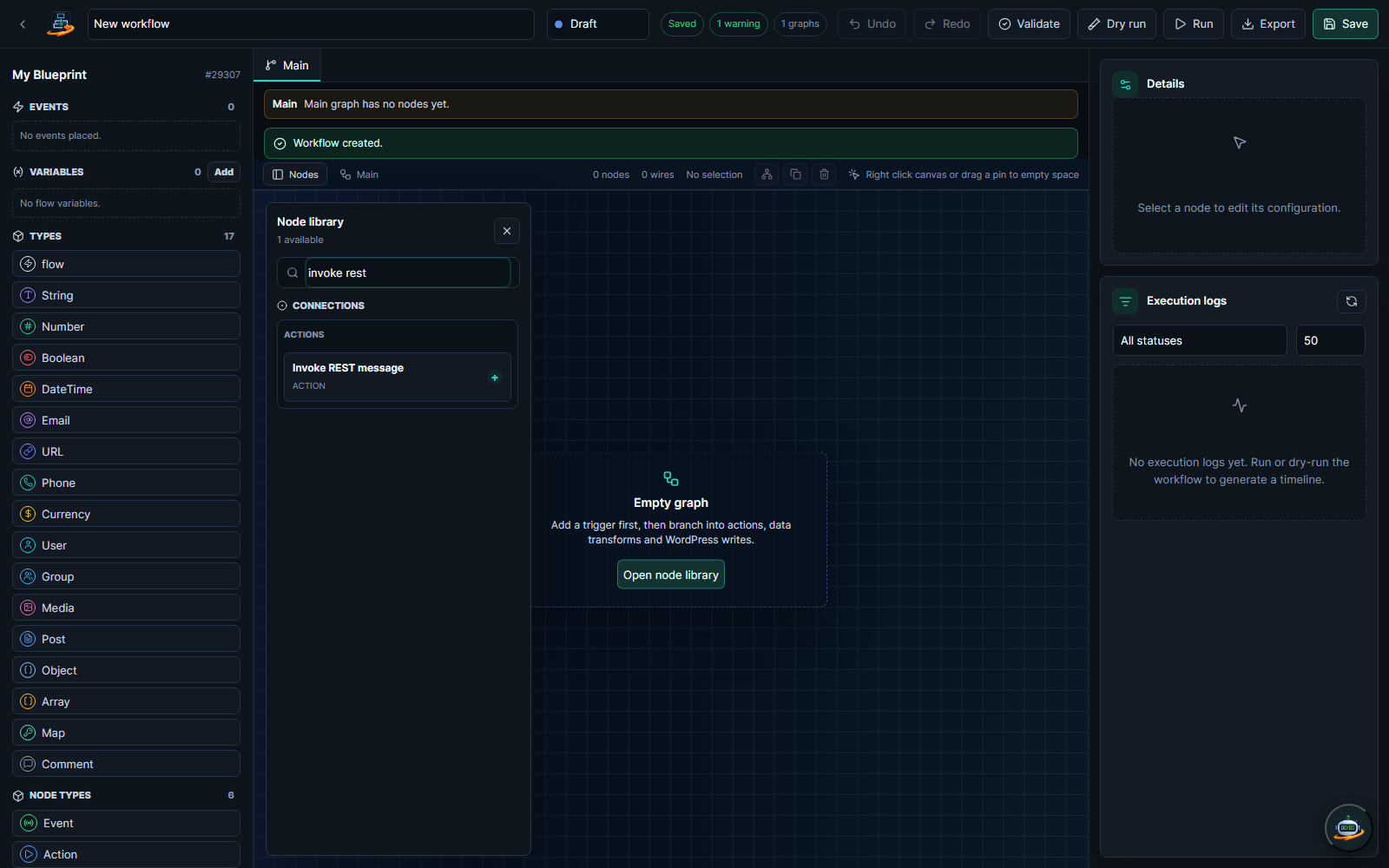Click the 1 graphs badge

point(800,24)
